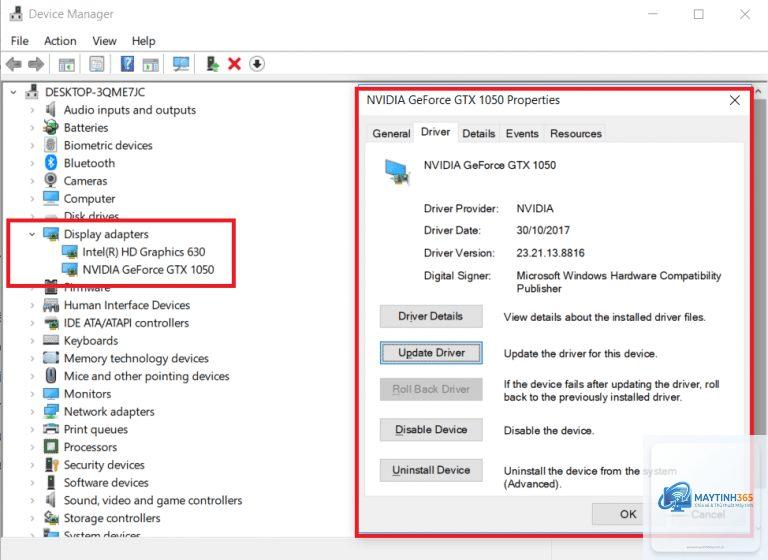Close the NVIDIA GeForce GTX 1050 Properties dialog
The height and width of the screenshot is (560, 768).
(x=735, y=100)
